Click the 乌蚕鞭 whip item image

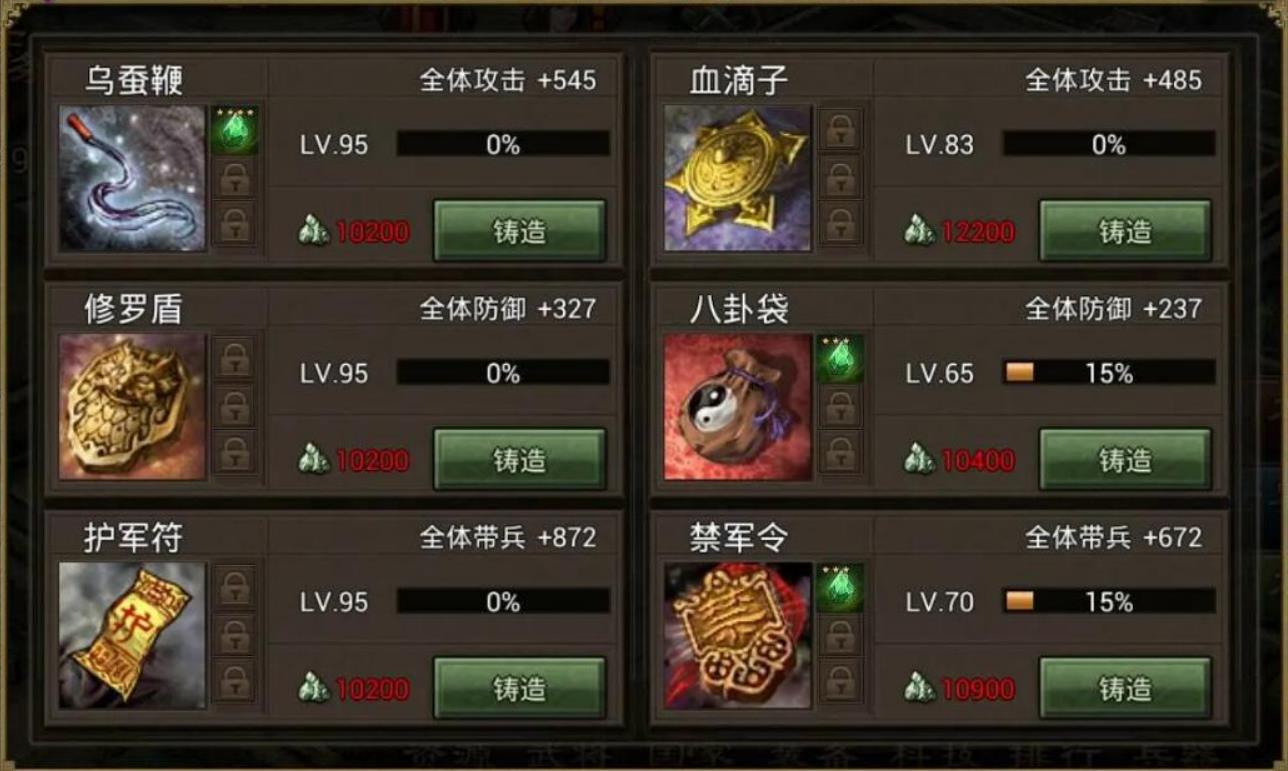tap(132, 178)
